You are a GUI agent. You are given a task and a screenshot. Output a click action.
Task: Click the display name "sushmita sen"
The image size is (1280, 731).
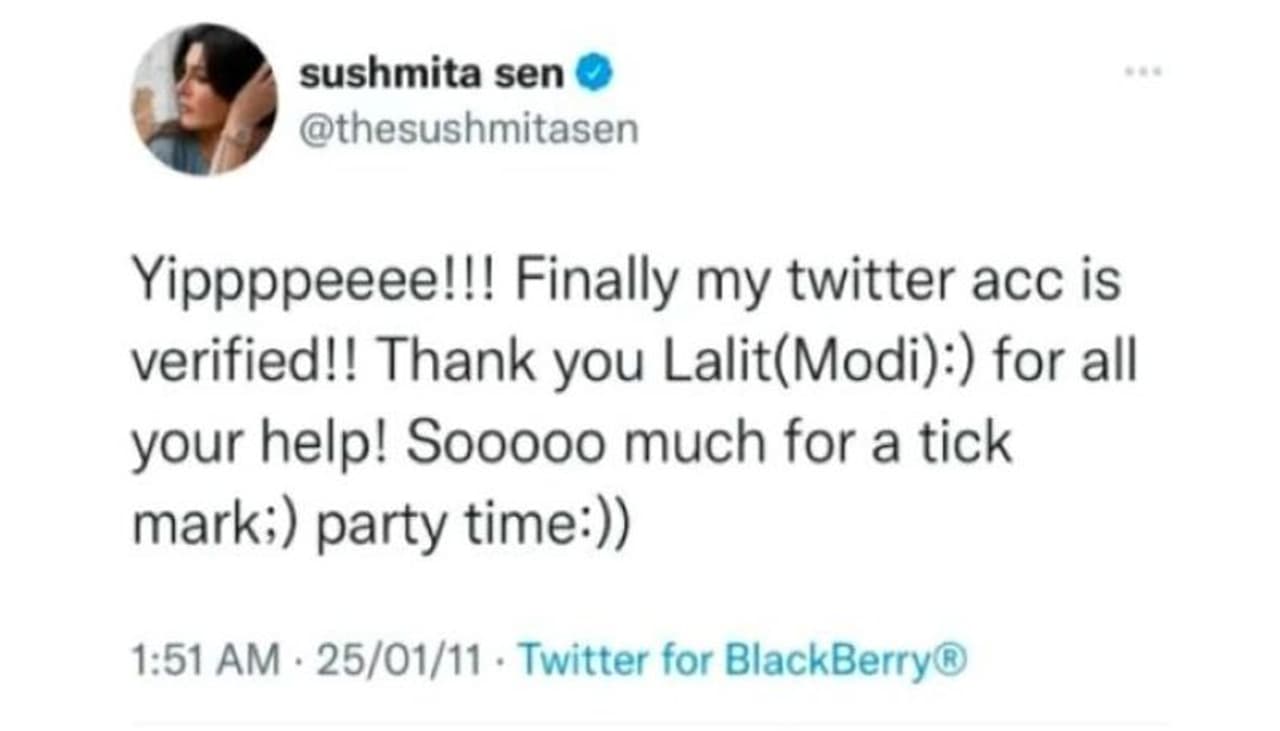coord(431,76)
